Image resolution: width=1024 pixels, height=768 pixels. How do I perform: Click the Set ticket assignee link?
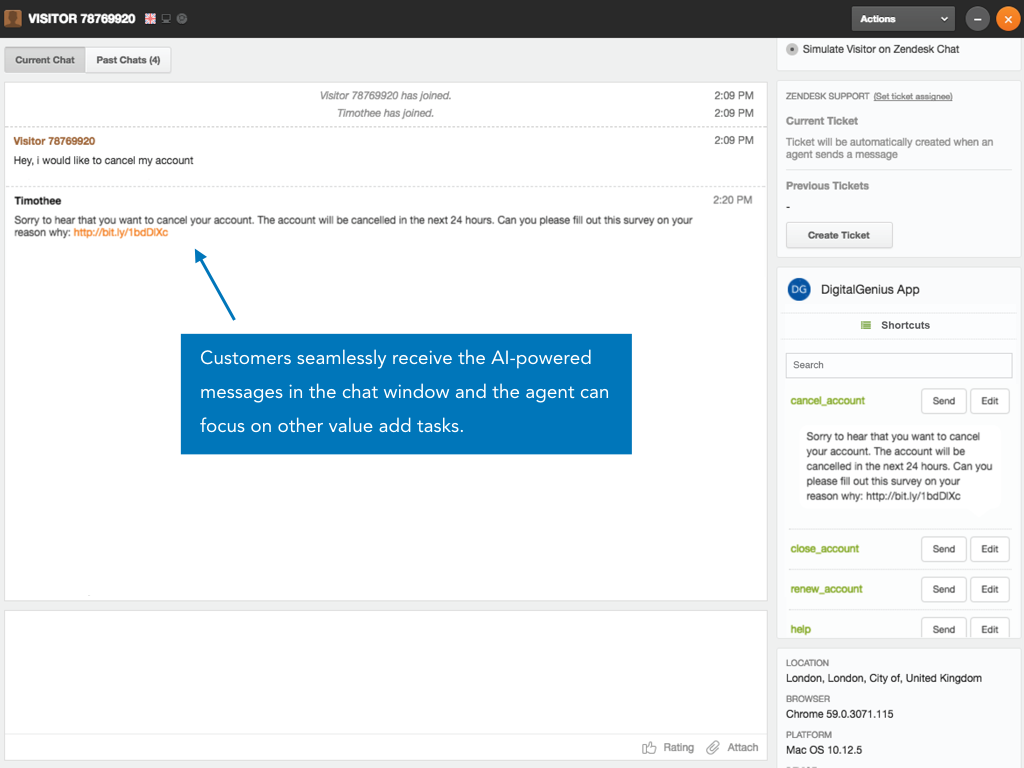click(912, 97)
